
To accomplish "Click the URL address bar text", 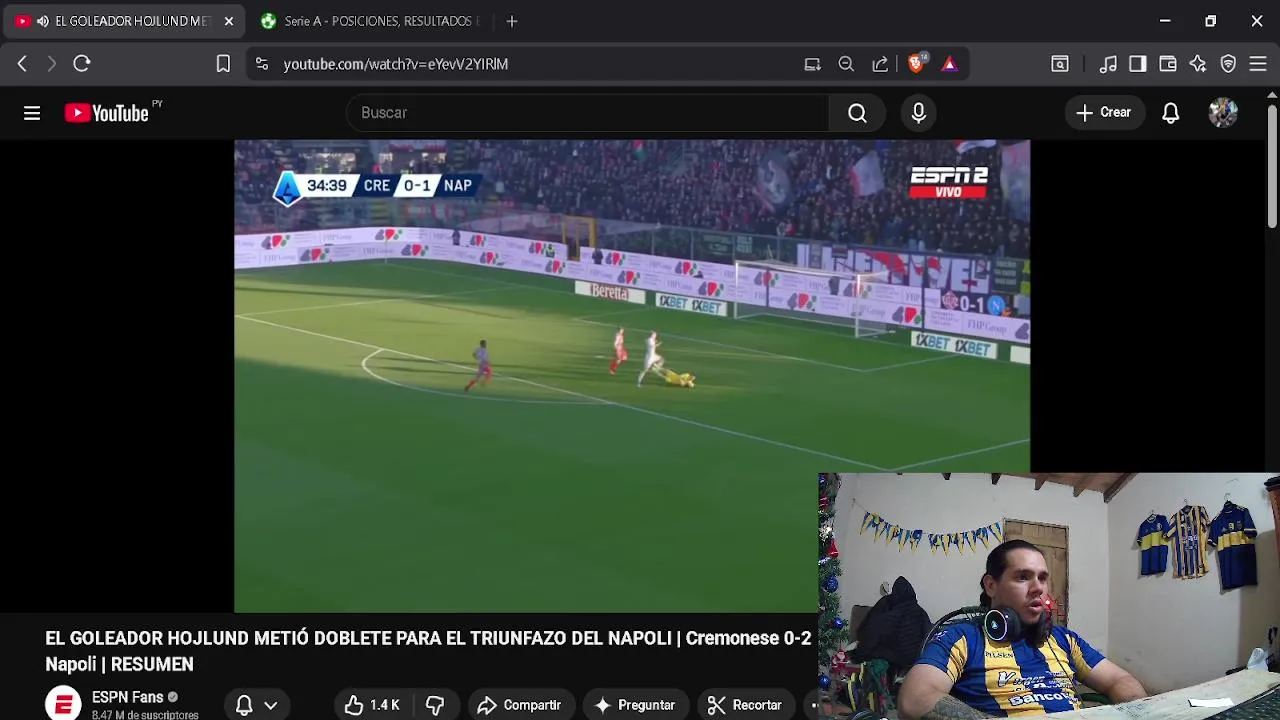I will click(x=396, y=64).
